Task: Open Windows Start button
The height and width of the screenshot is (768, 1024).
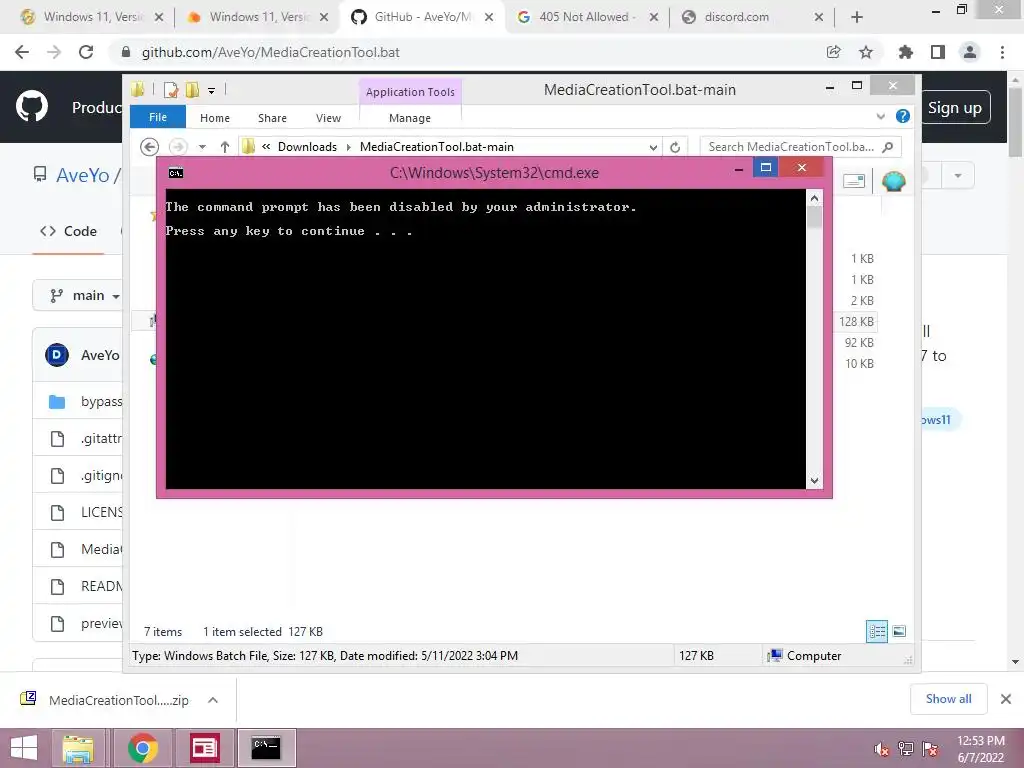Action: tap(24, 748)
